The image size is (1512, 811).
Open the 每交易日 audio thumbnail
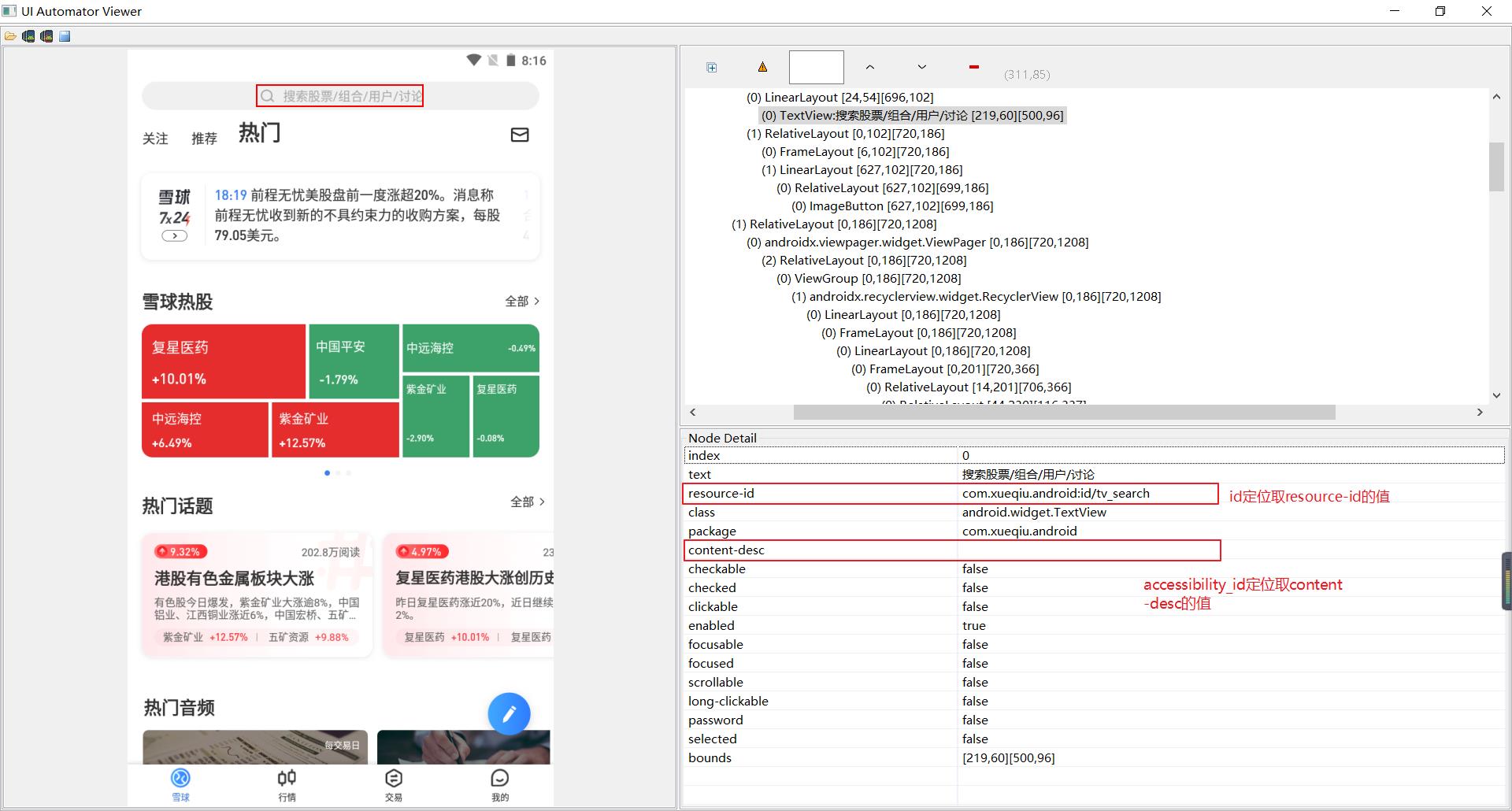[255, 747]
